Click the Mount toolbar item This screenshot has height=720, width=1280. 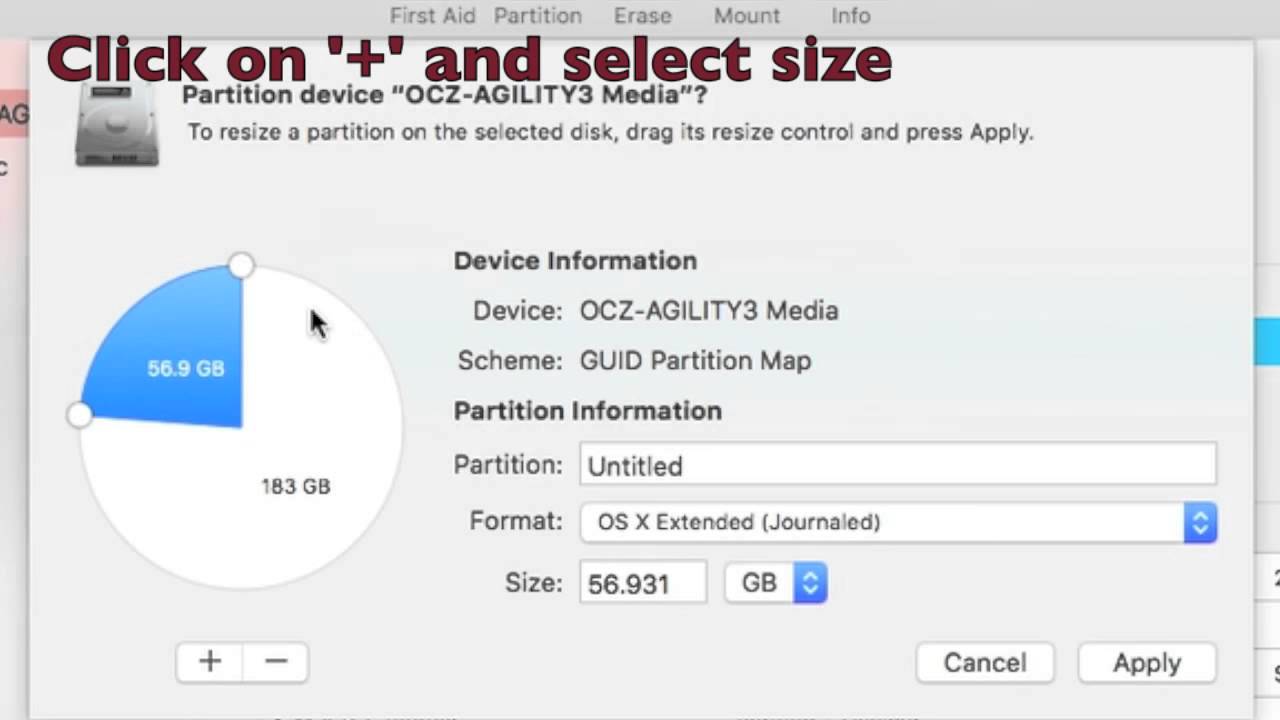(746, 16)
